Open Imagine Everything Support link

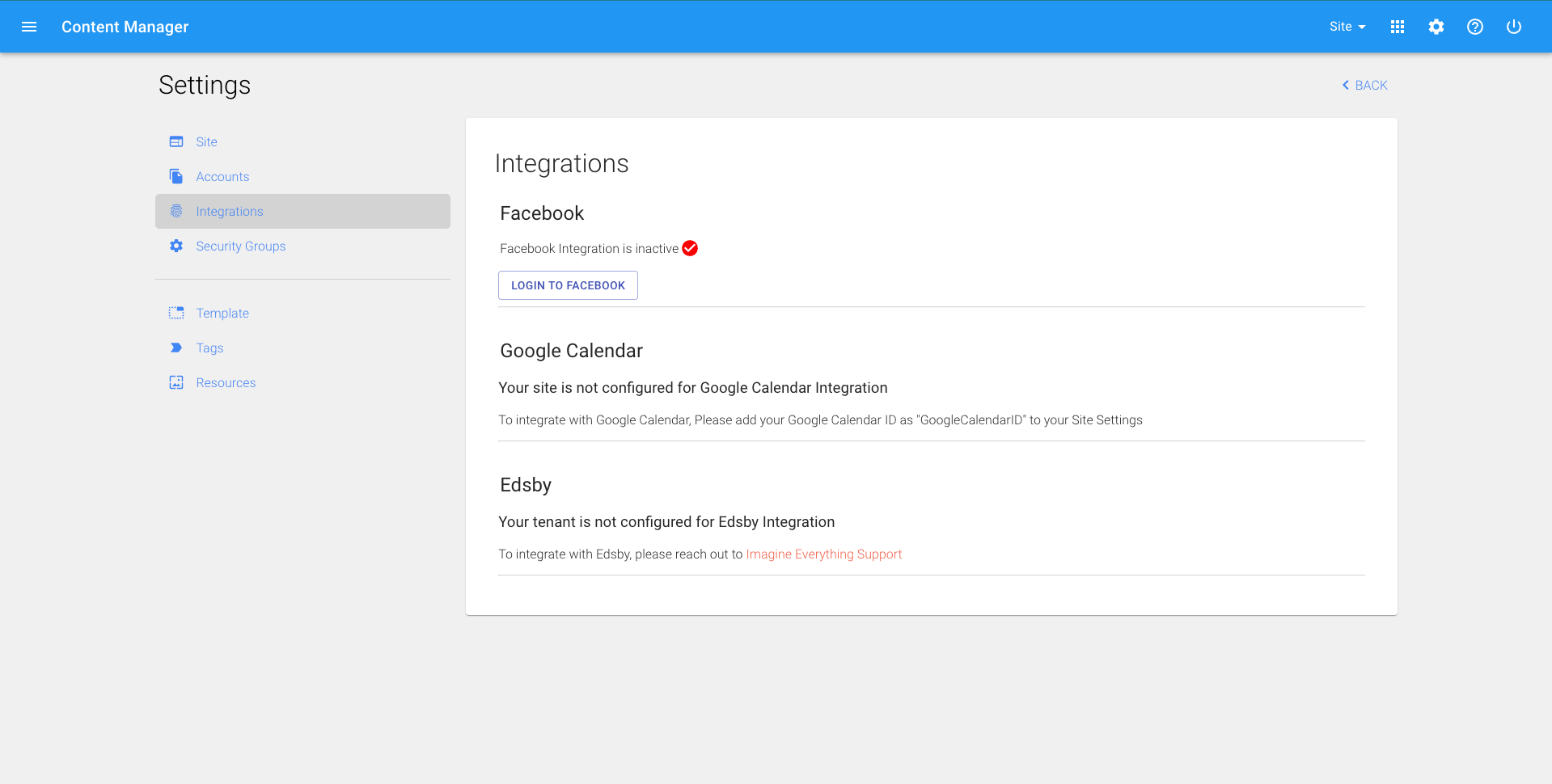tap(823, 554)
